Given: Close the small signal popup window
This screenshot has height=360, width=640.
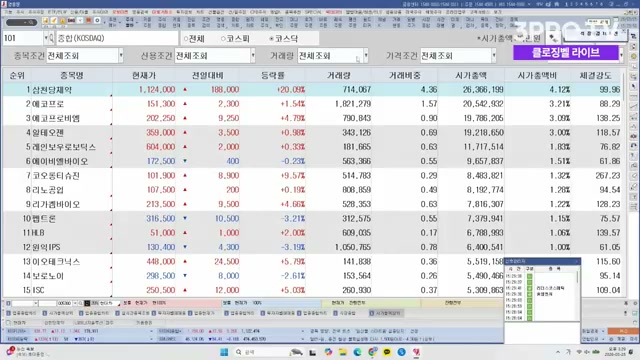Looking at the screenshot, I should point(577,261).
